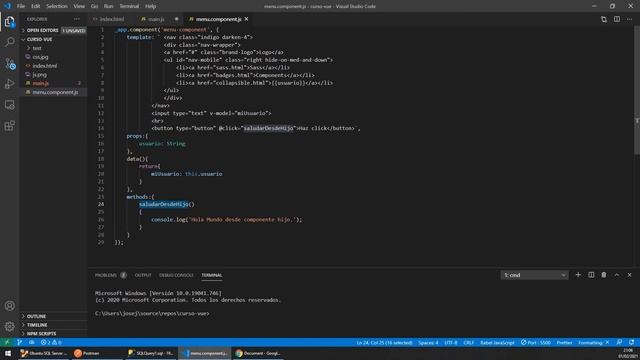Click the feedback icon in status bar

point(619,342)
